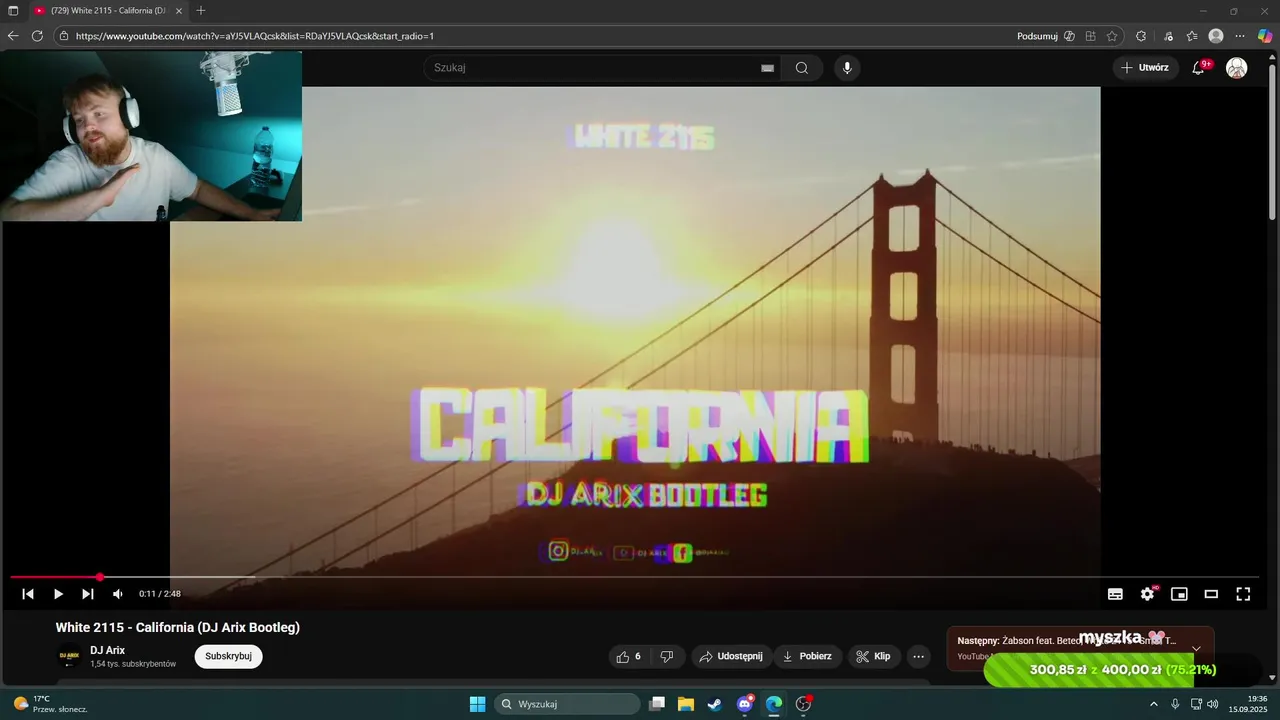Open Edge settings and more menu
This screenshot has height=720, width=1280.
click(x=1240, y=36)
